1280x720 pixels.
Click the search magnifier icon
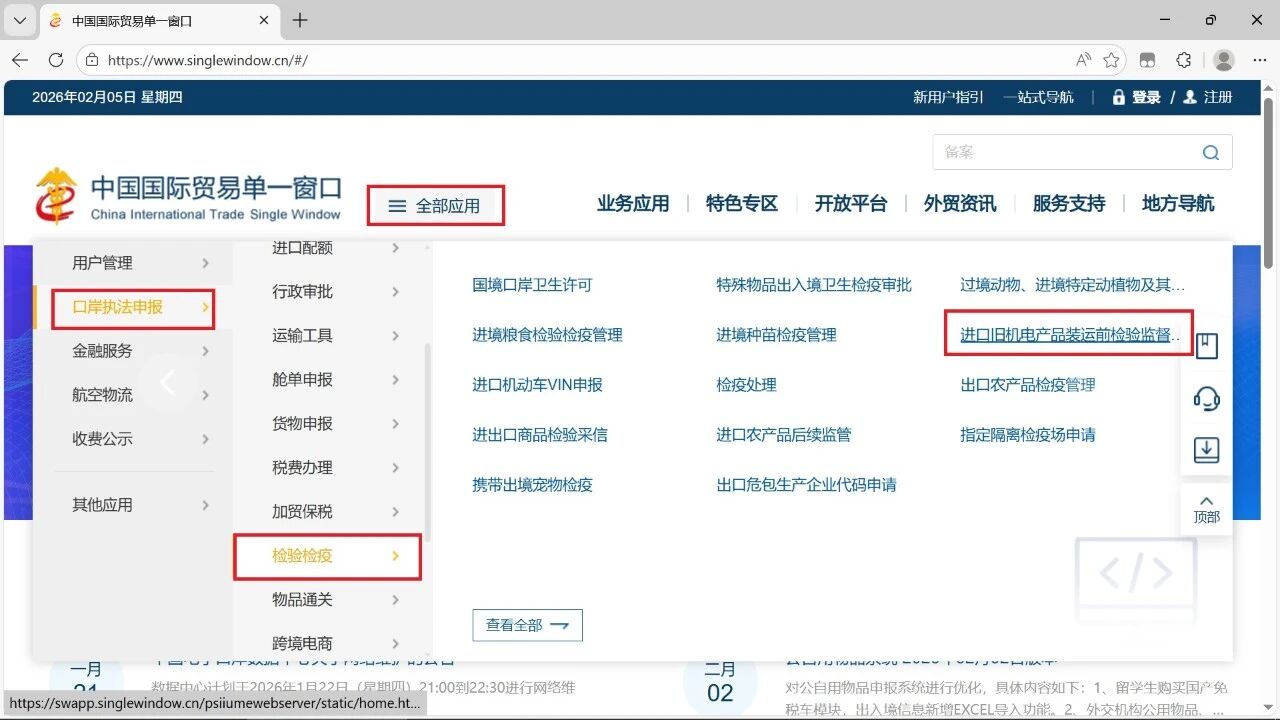pos(1211,153)
